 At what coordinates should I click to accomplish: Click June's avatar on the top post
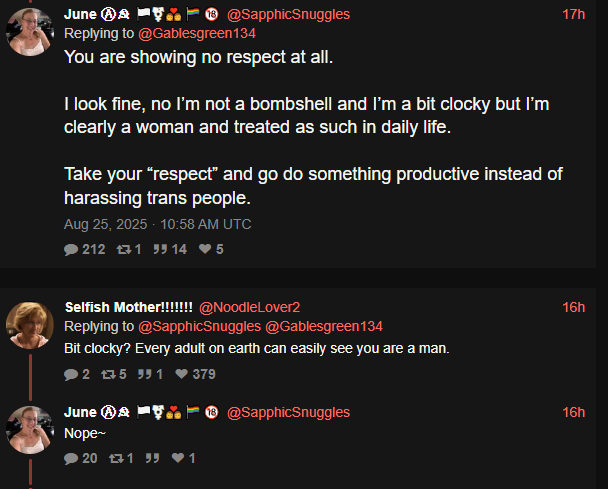[31, 33]
